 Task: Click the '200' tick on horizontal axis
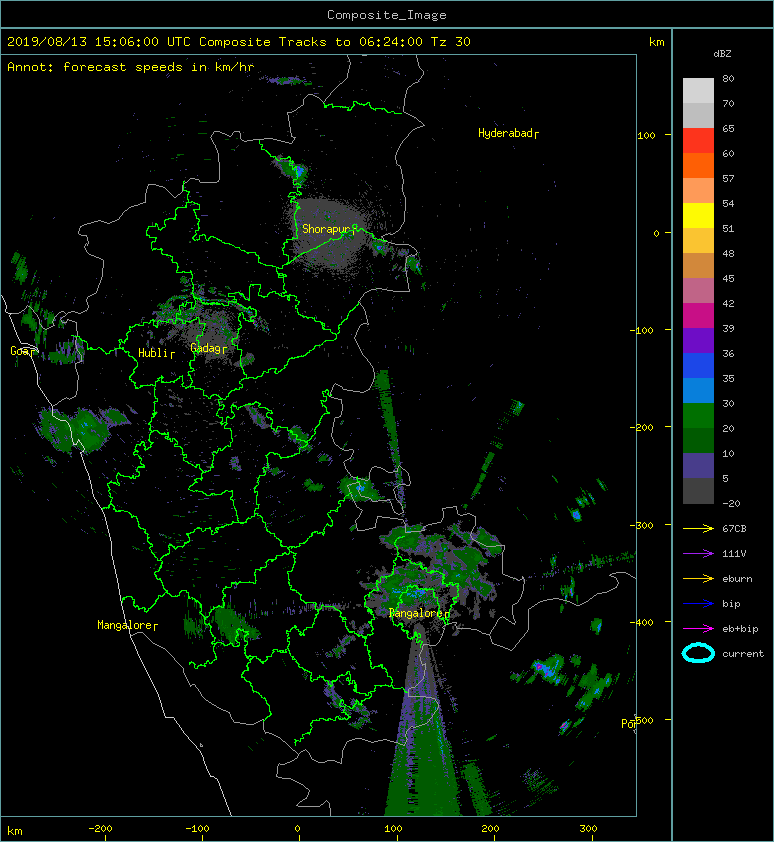490,829
